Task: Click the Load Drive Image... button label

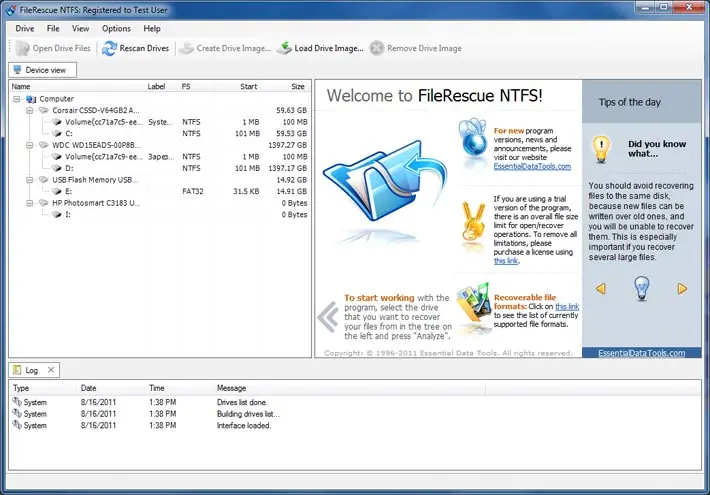Action: [x=329, y=48]
